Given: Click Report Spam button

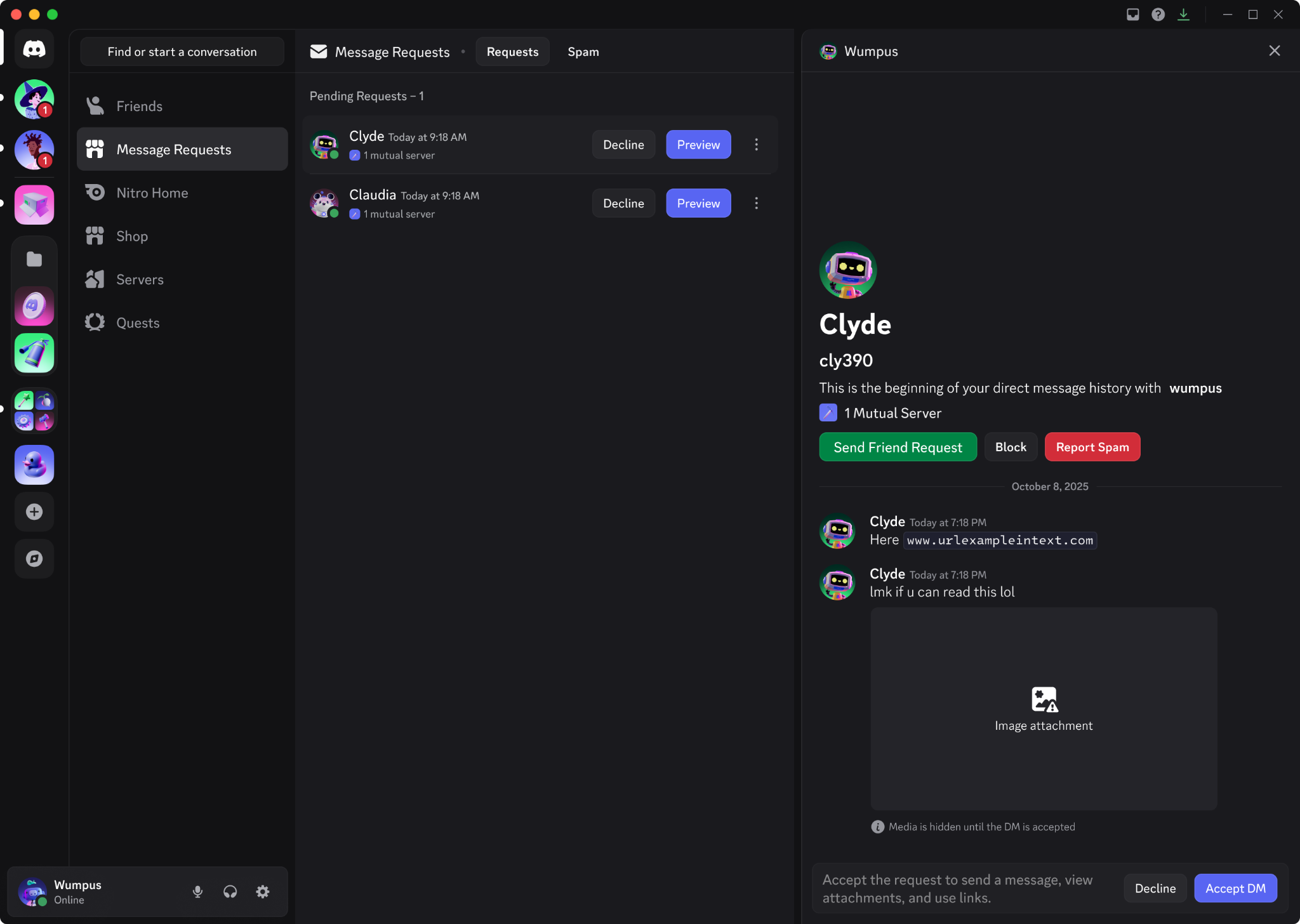Looking at the screenshot, I should [x=1092, y=447].
